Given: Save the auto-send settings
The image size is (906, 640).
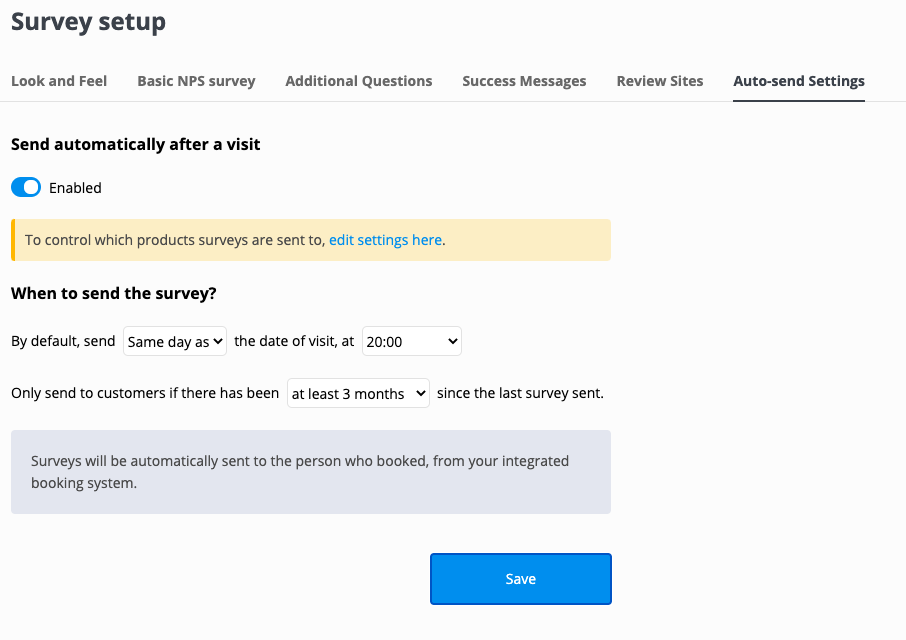Looking at the screenshot, I should tap(521, 579).
